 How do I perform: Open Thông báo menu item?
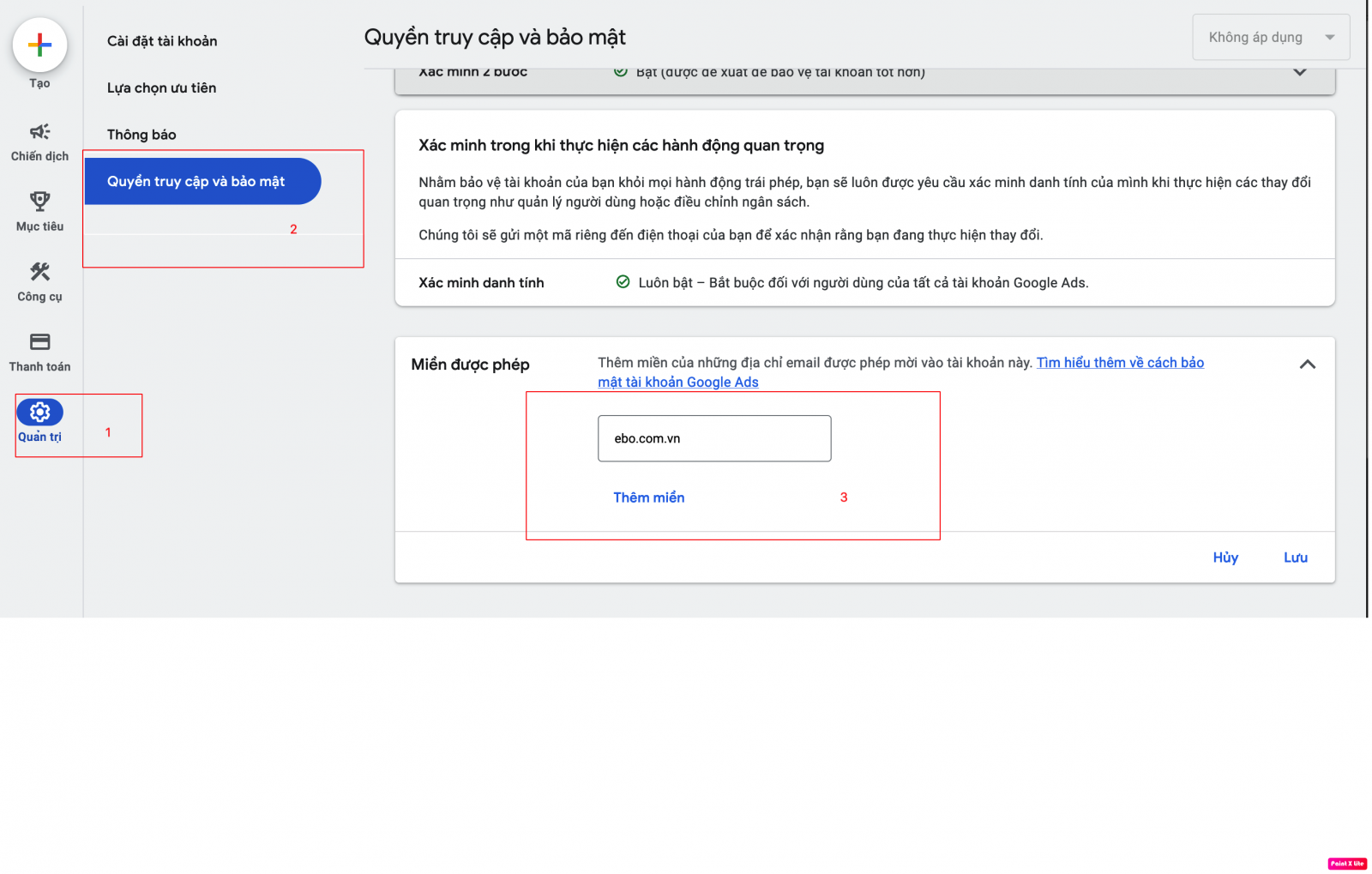[x=141, y=135]
